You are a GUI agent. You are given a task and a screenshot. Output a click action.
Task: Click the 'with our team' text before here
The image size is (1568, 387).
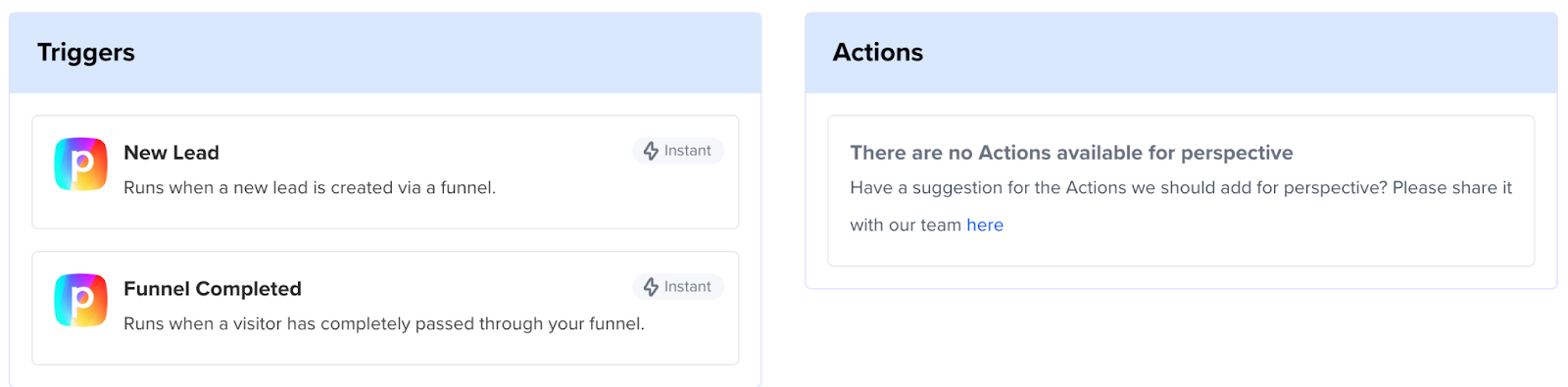point(906,225)
